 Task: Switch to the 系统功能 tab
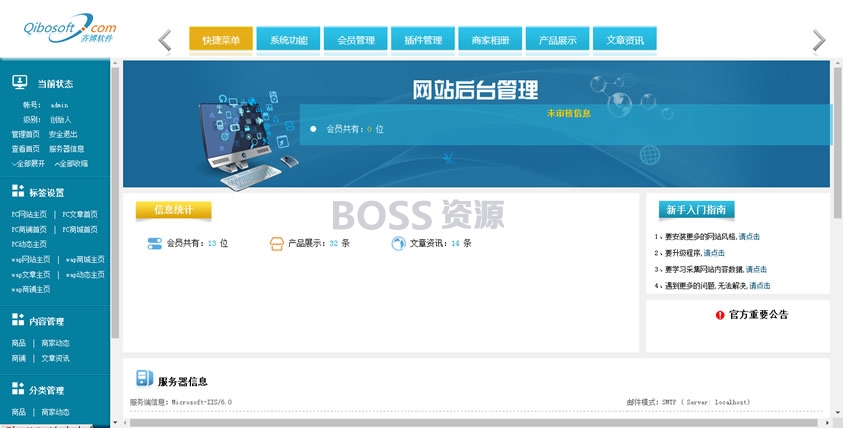coord(288,39)
